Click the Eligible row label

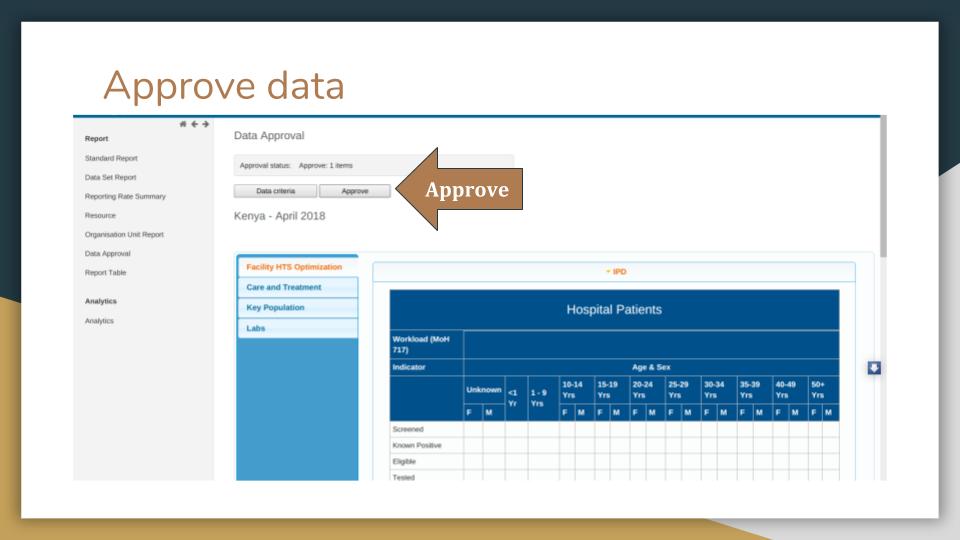pyautogui.click(x=404, y=461)
